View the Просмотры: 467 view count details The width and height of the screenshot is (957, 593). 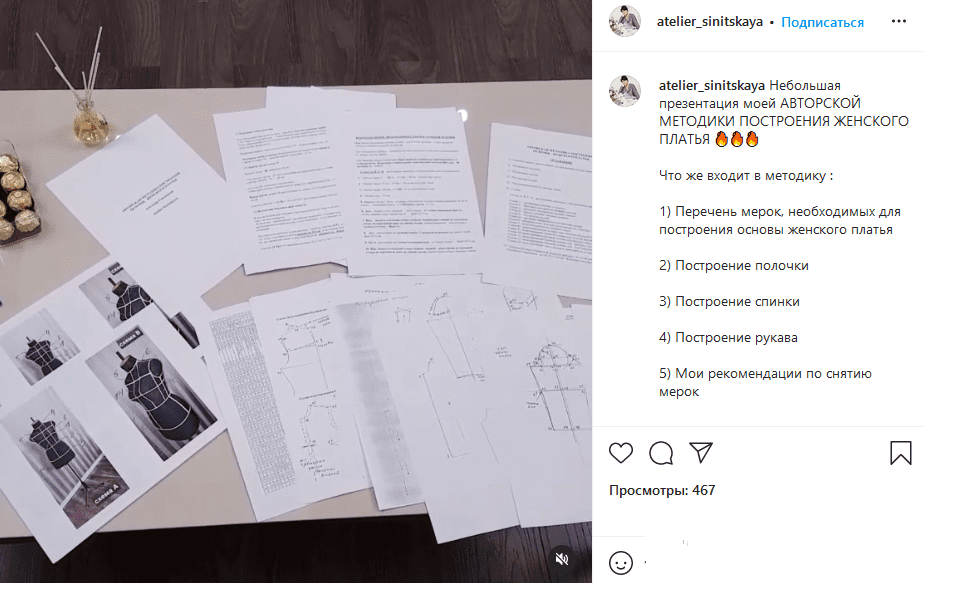pyautogui.click(x=662, y=491)
